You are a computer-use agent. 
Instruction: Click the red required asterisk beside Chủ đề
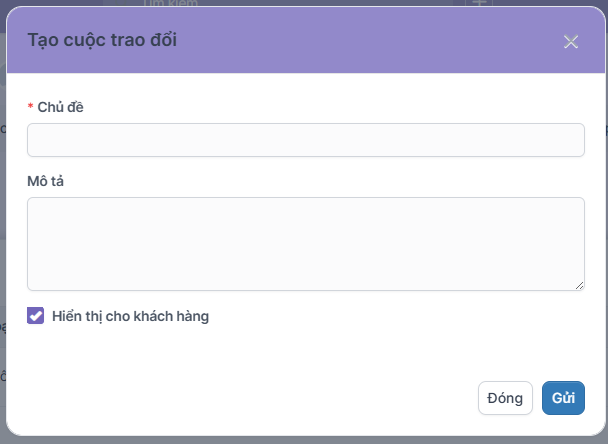(x=30, y=105)
